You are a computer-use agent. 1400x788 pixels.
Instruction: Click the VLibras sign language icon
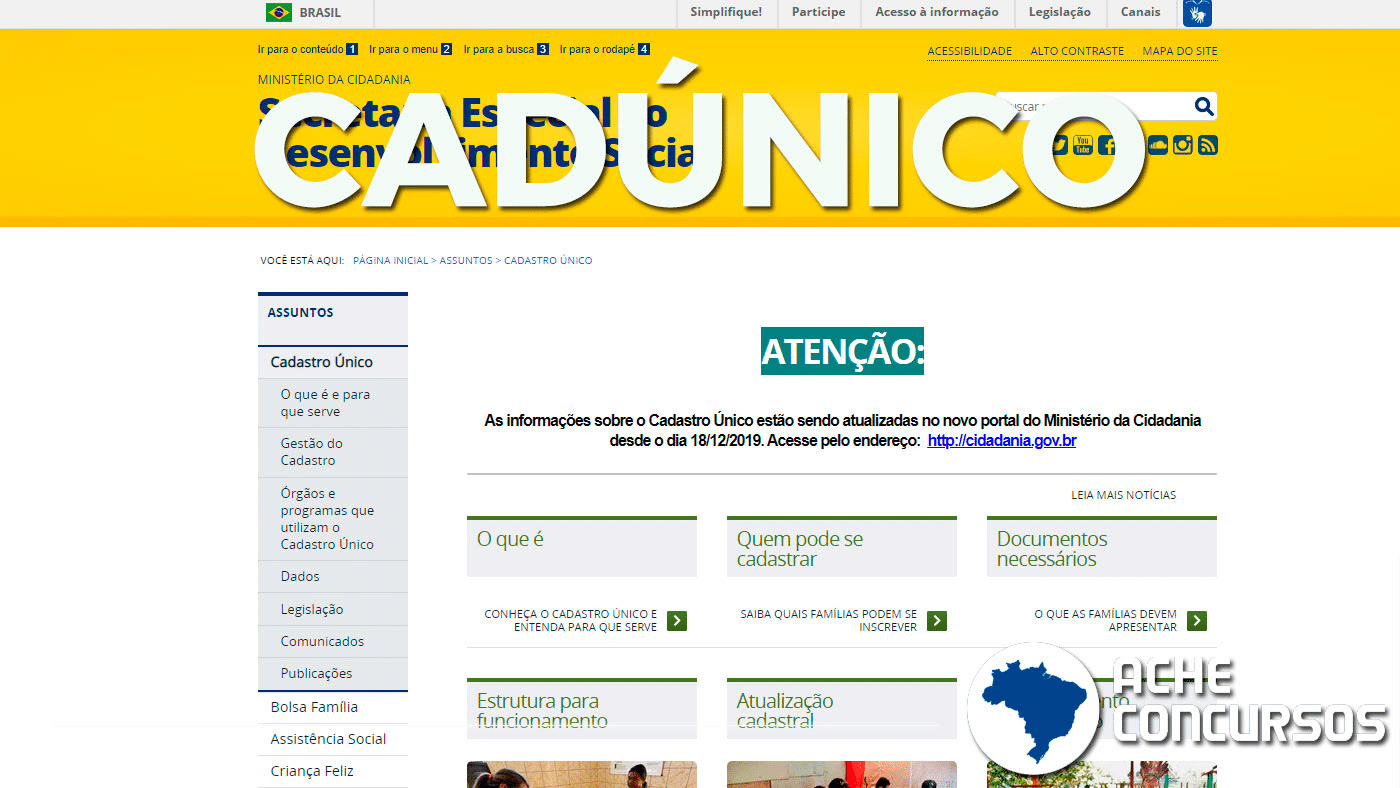click(1197, 13)
